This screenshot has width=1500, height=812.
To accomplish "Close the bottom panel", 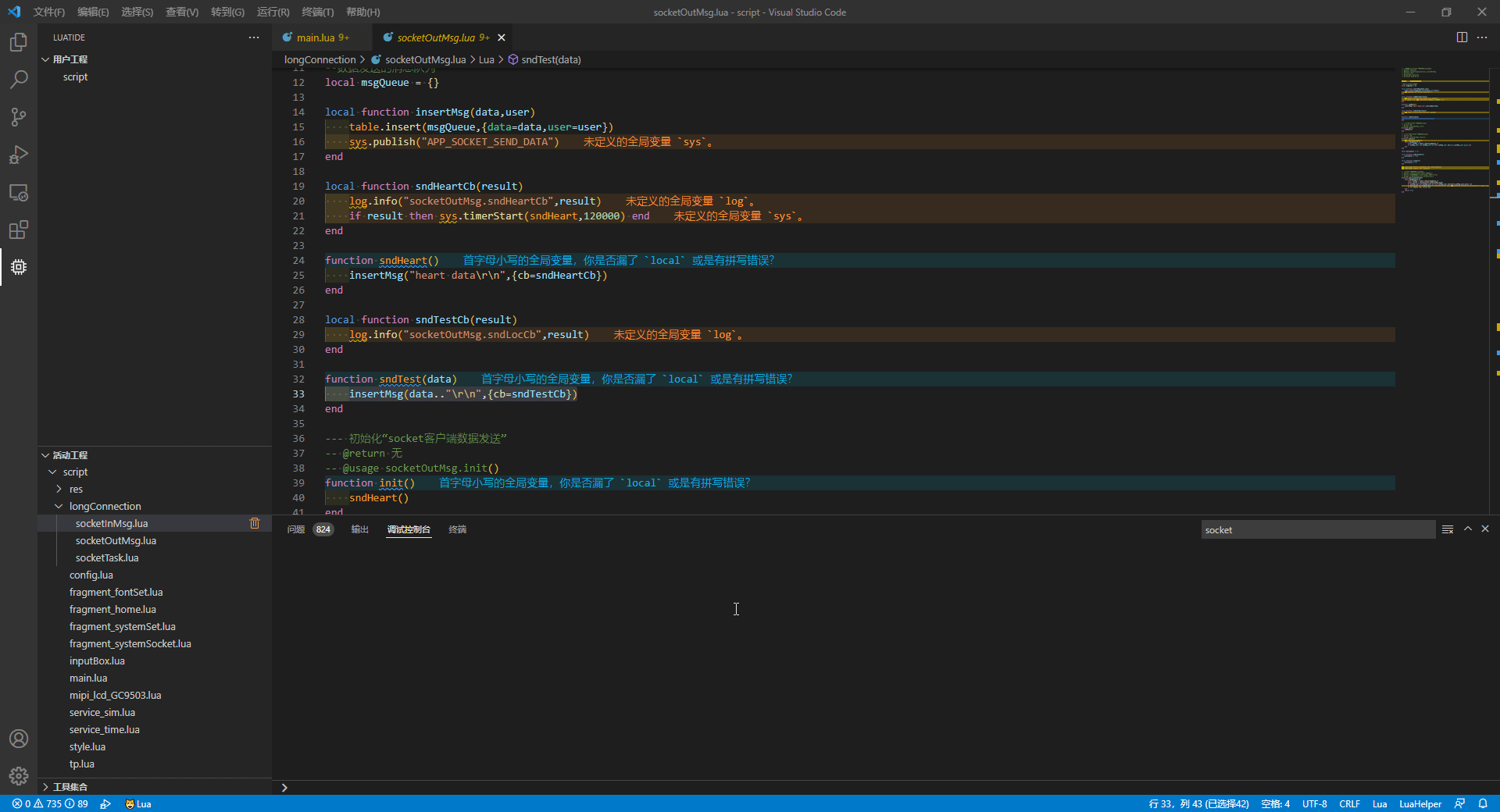I will (x=1485, y=529).
